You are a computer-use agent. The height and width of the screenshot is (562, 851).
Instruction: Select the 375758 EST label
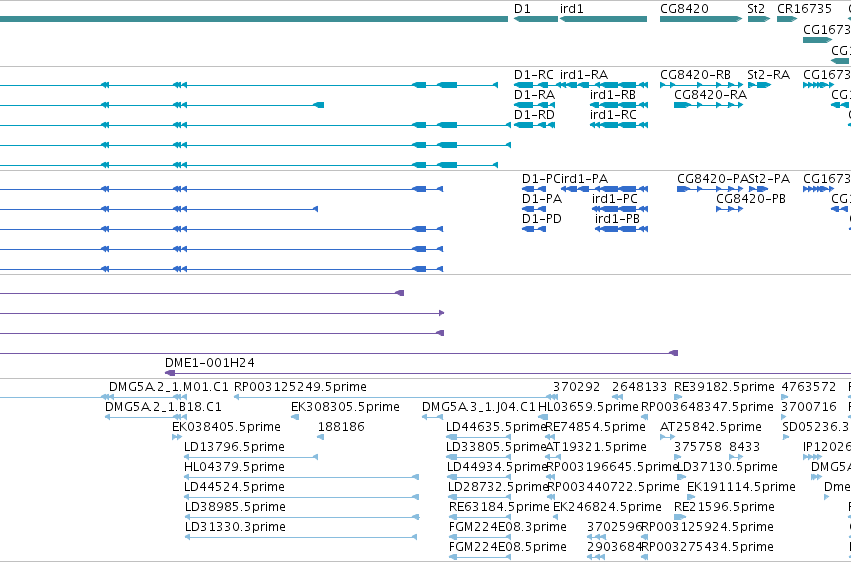point(697,448)
